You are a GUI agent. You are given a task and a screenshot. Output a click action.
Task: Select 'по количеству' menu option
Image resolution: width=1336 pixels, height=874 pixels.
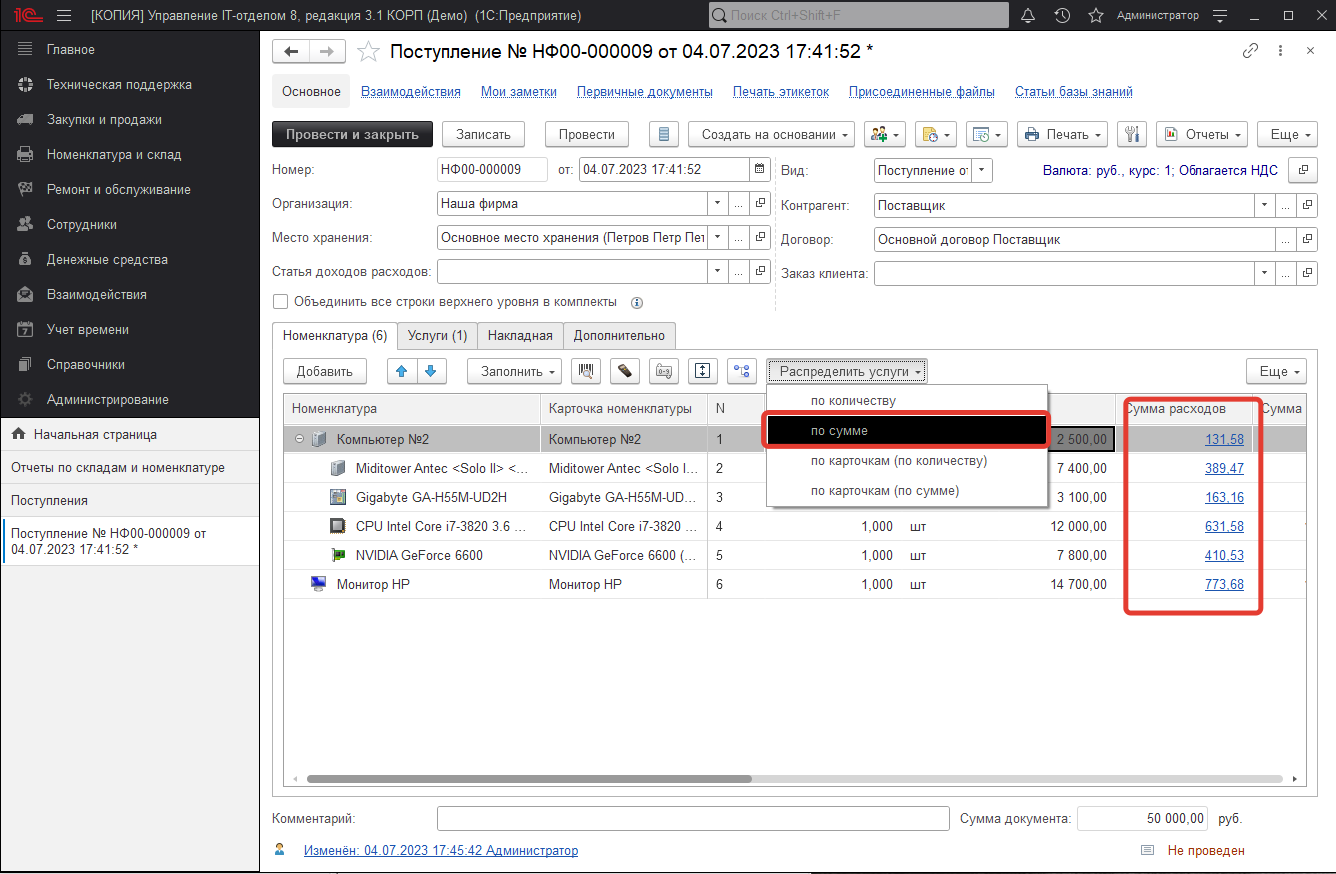[x=853, y=400]
